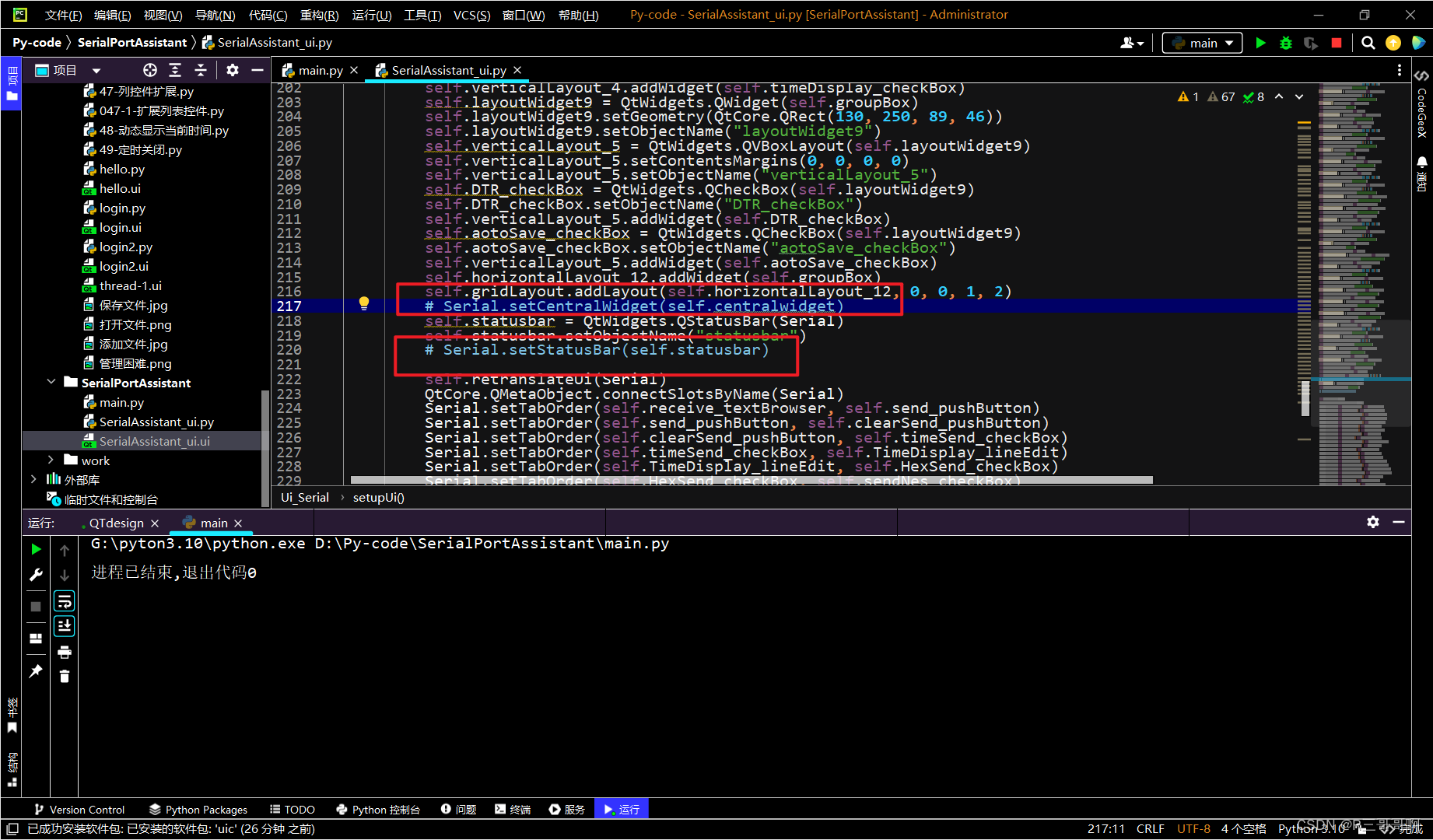Open 问题 tool window

[x=458, y=809]
